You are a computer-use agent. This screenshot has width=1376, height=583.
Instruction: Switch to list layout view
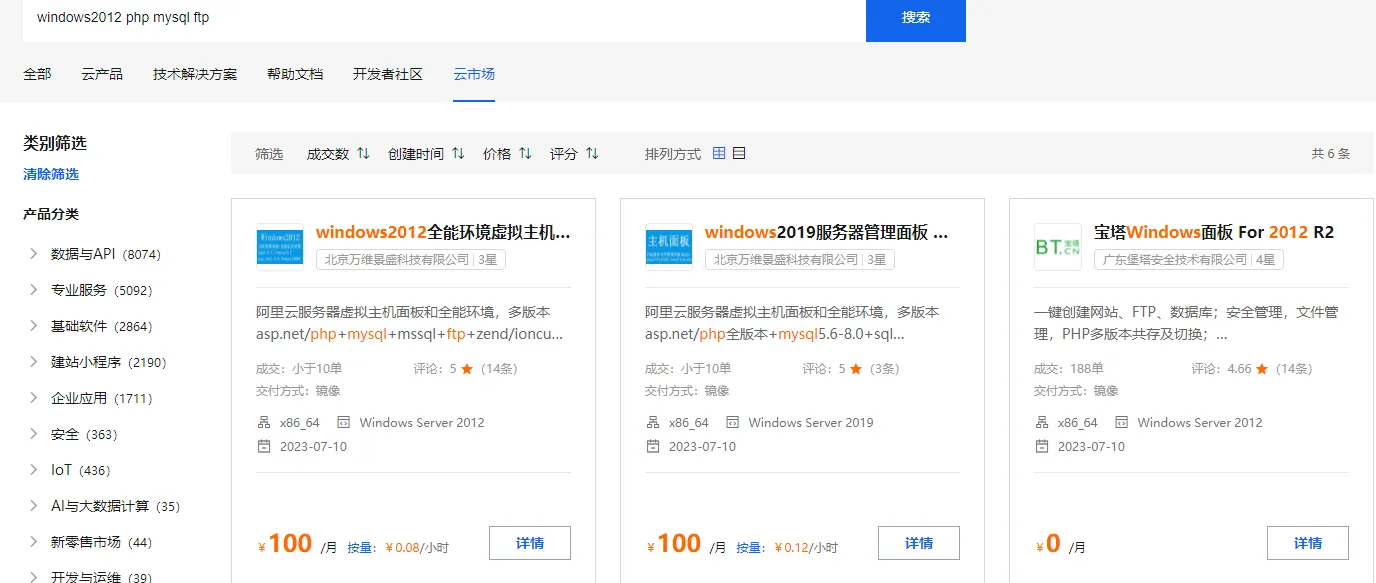pos(738,152)
